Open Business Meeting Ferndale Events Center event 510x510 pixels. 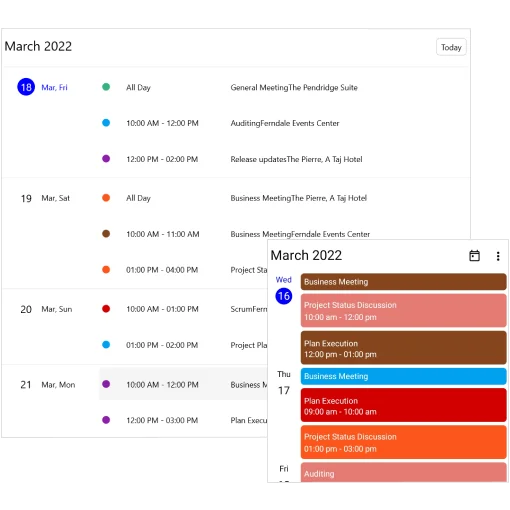(x=300, y=234)
